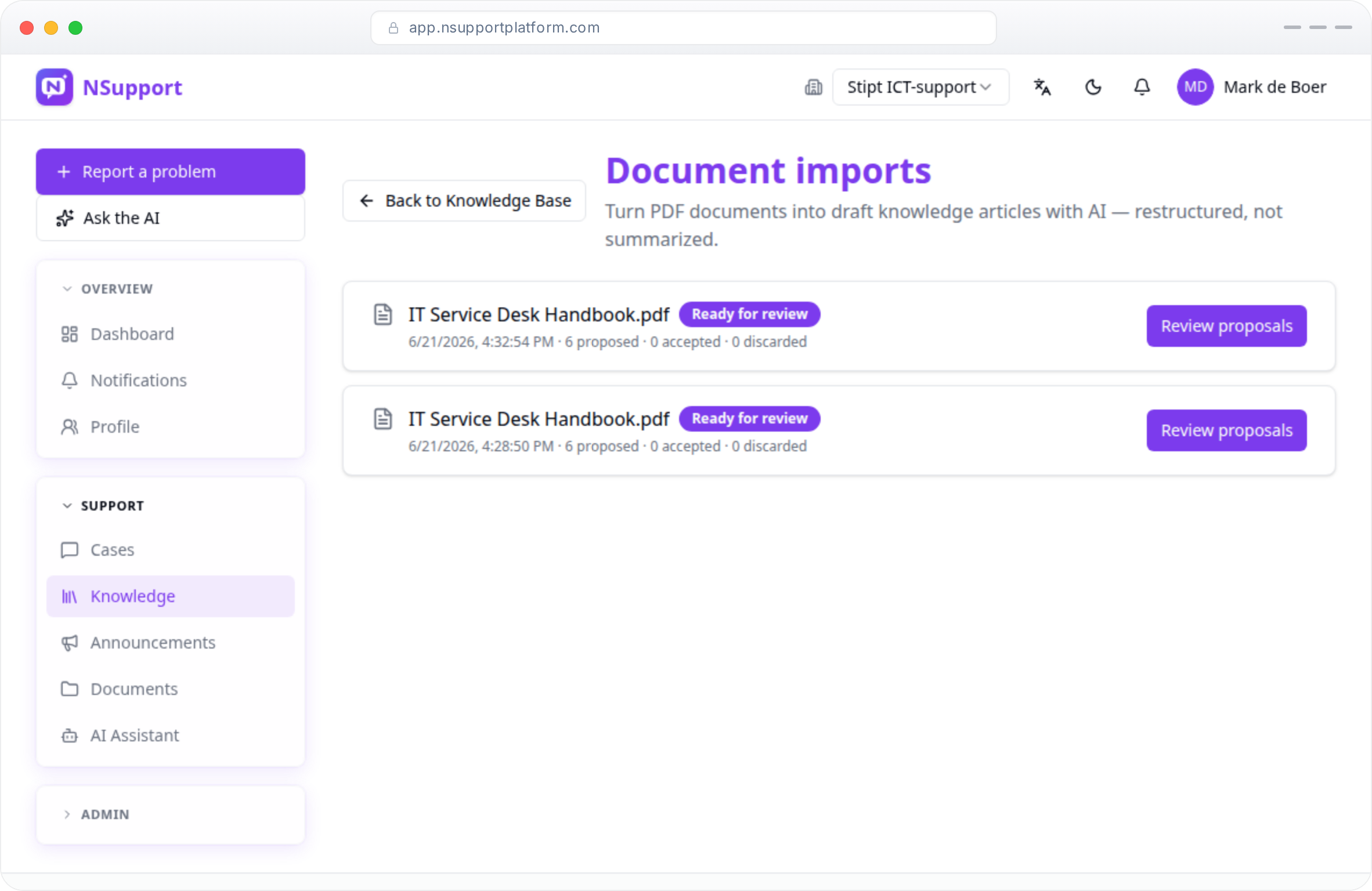
Task: Click the Ask the AI button
Action: (171, 218)
